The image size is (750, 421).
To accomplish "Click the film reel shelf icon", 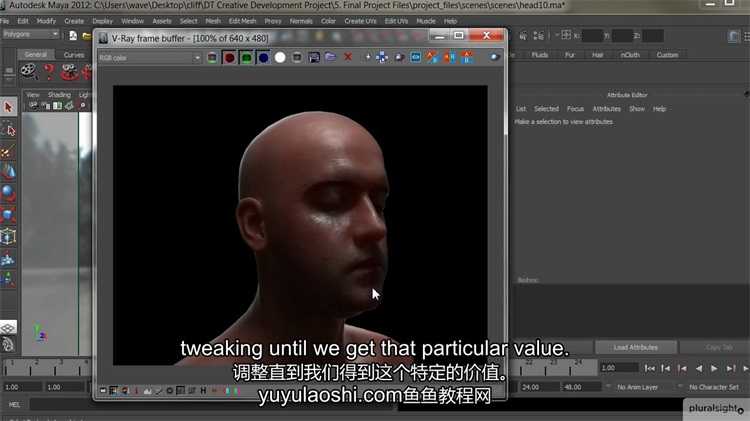I will pos(29,72).
